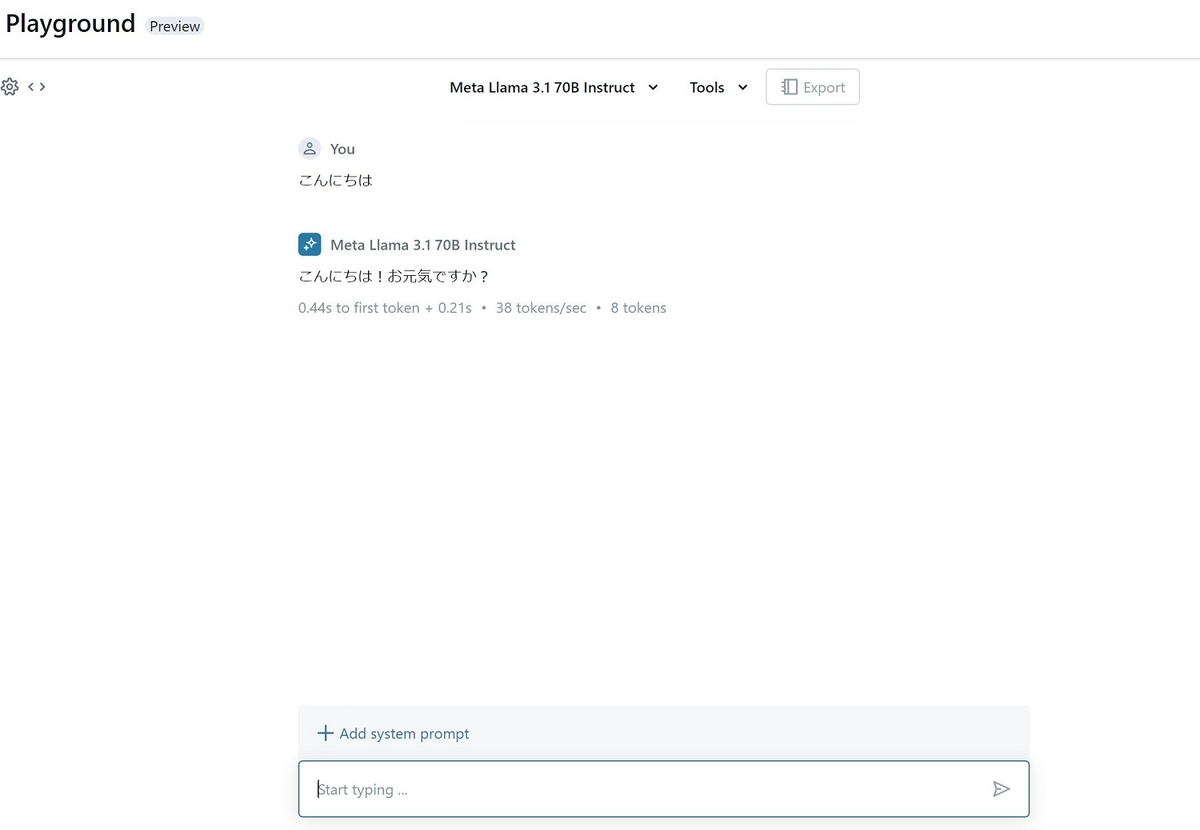Select the message reading こんにちは！お元気ですか？
Viewport: 1200px width, 830px height.
(393, 276)
